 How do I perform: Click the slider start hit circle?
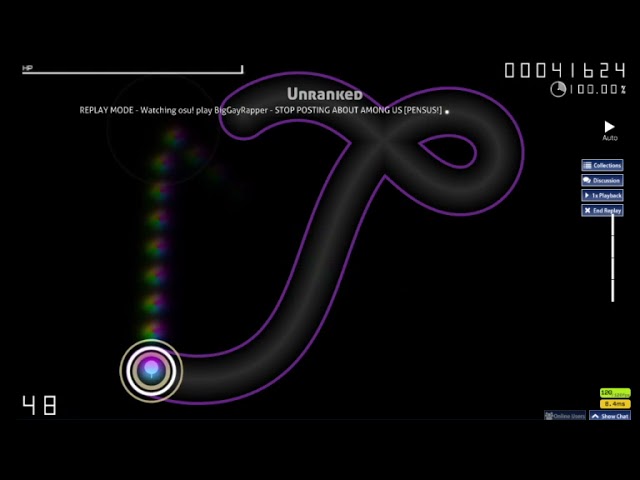151,371
